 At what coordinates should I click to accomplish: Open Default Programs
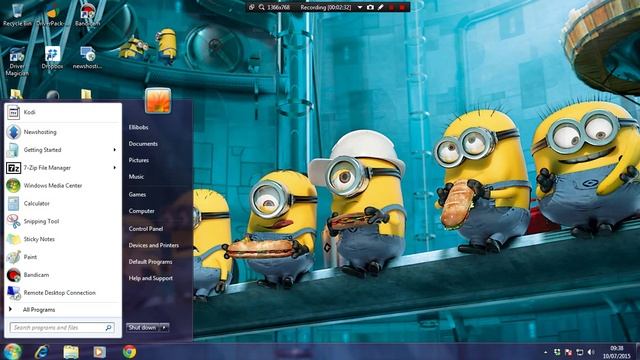tap(150, 262)
